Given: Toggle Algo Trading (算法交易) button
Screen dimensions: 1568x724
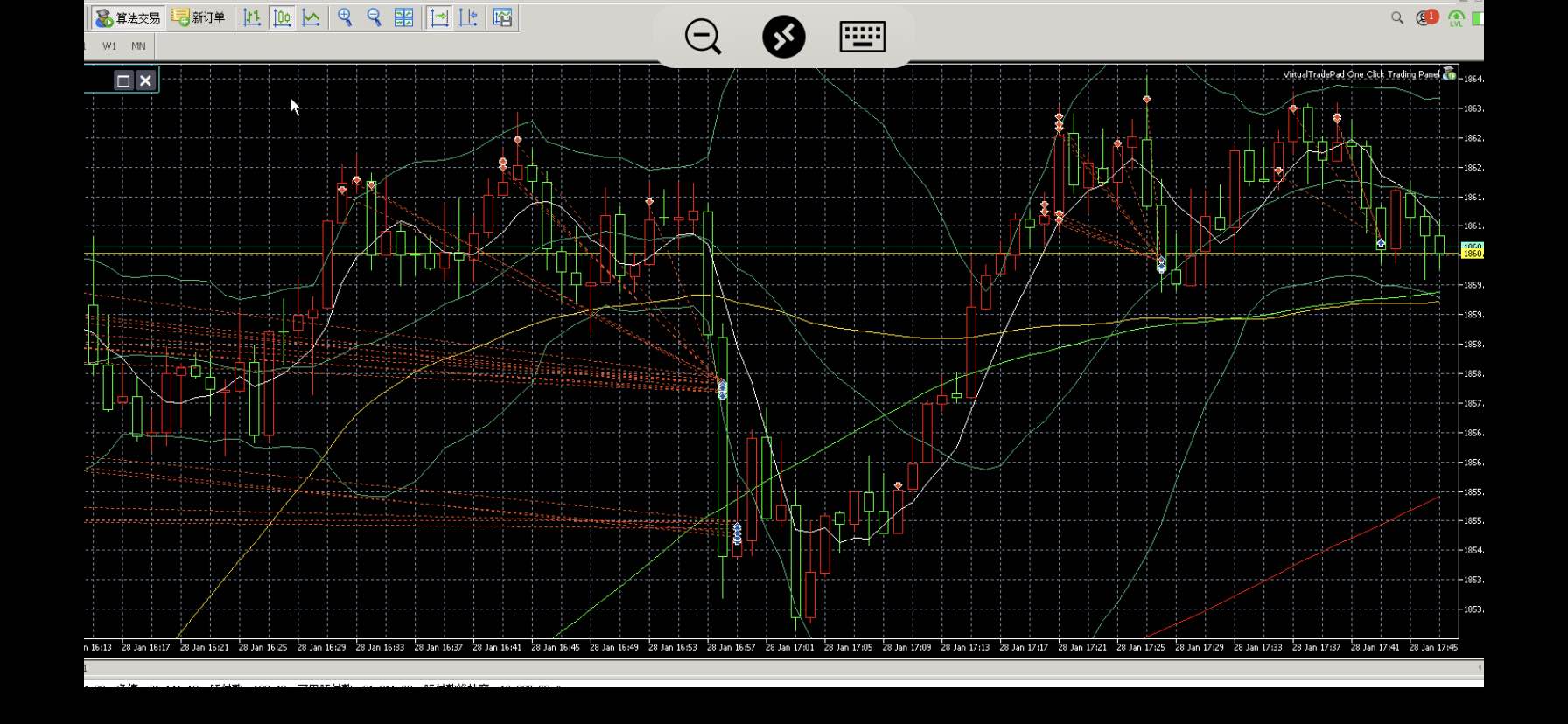Looking at the screenshot, I should pos(128,17).
